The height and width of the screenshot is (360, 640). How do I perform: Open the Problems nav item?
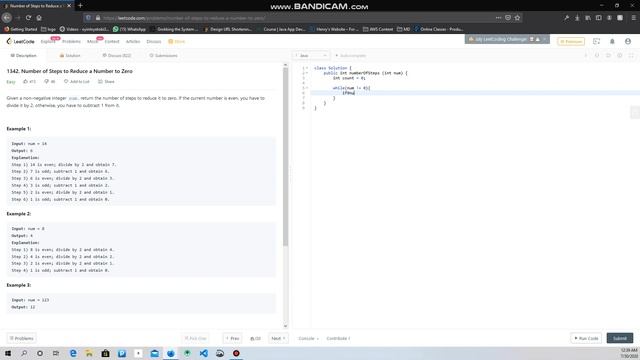click(x=71, y=41)
